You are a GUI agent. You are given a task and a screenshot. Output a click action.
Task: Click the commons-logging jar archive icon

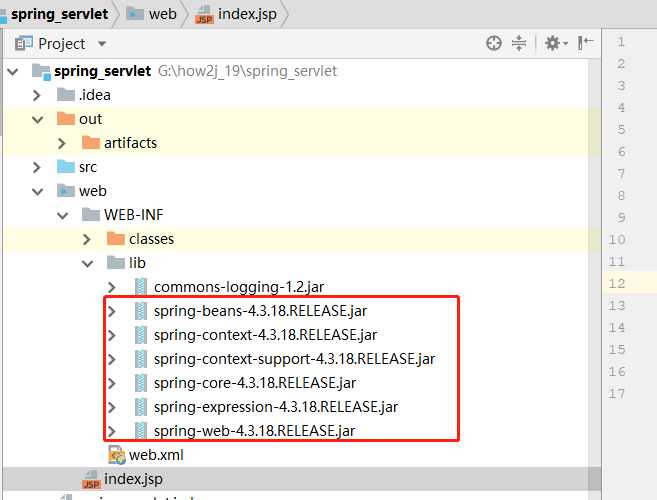pos(141,287)
